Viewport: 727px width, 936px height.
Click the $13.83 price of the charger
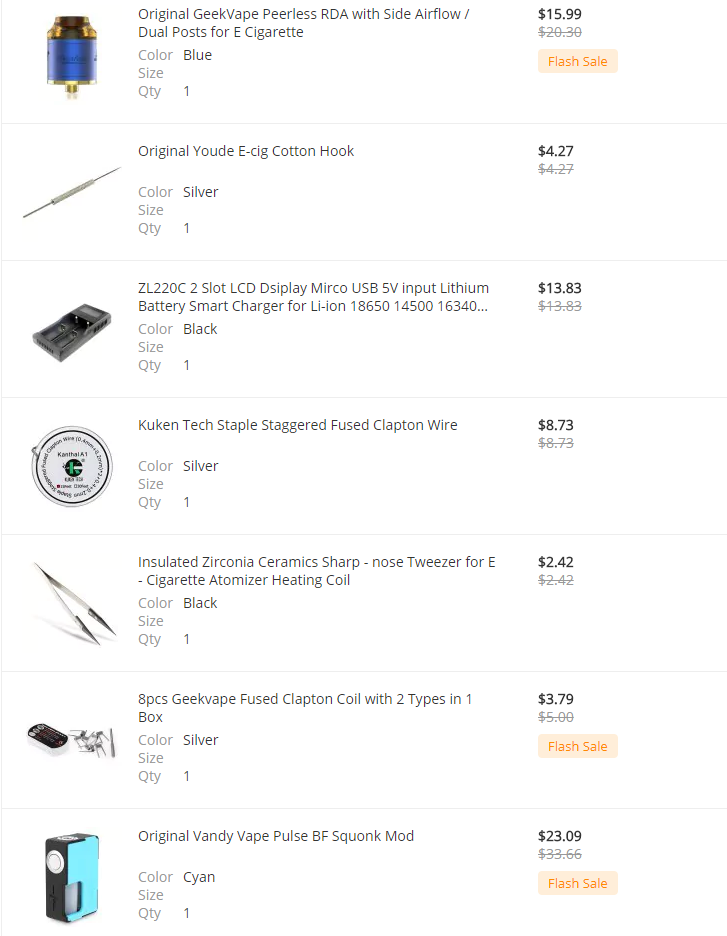point(559,288)
